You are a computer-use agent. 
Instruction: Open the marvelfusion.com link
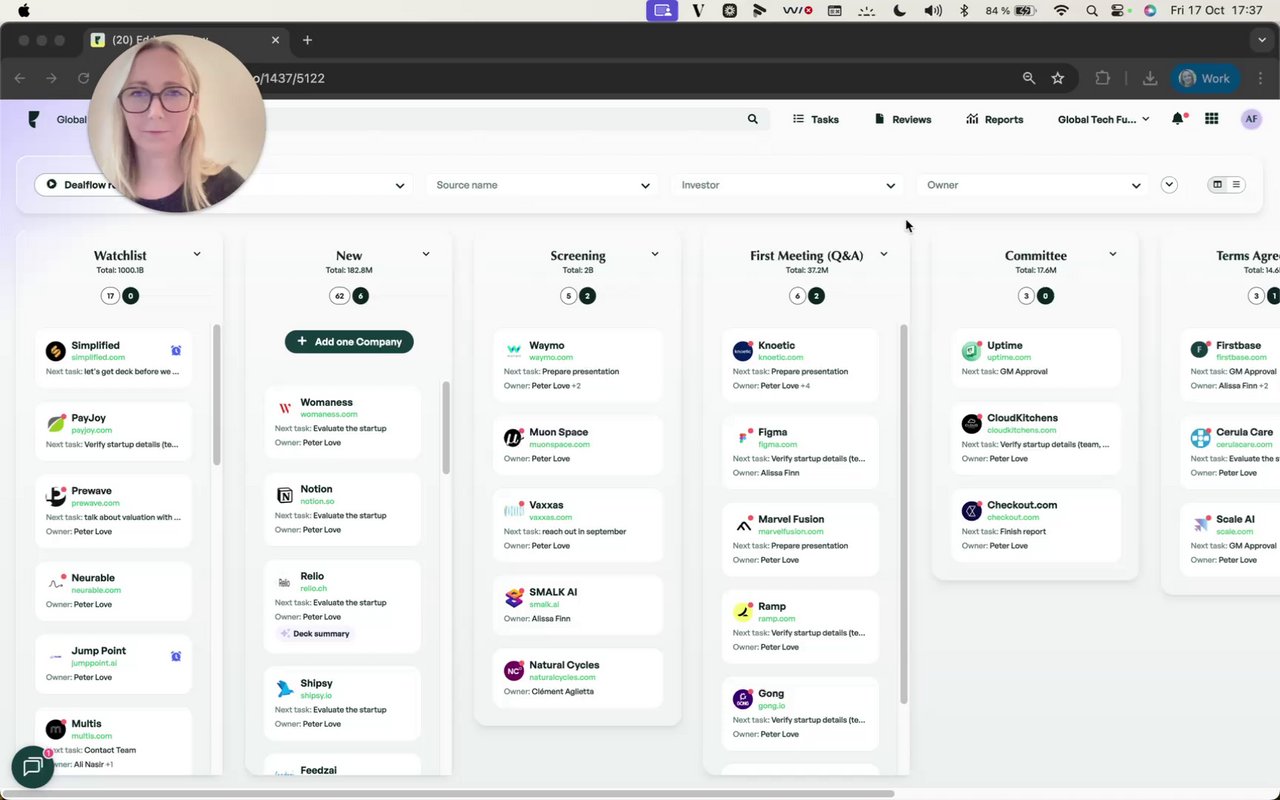791,531
